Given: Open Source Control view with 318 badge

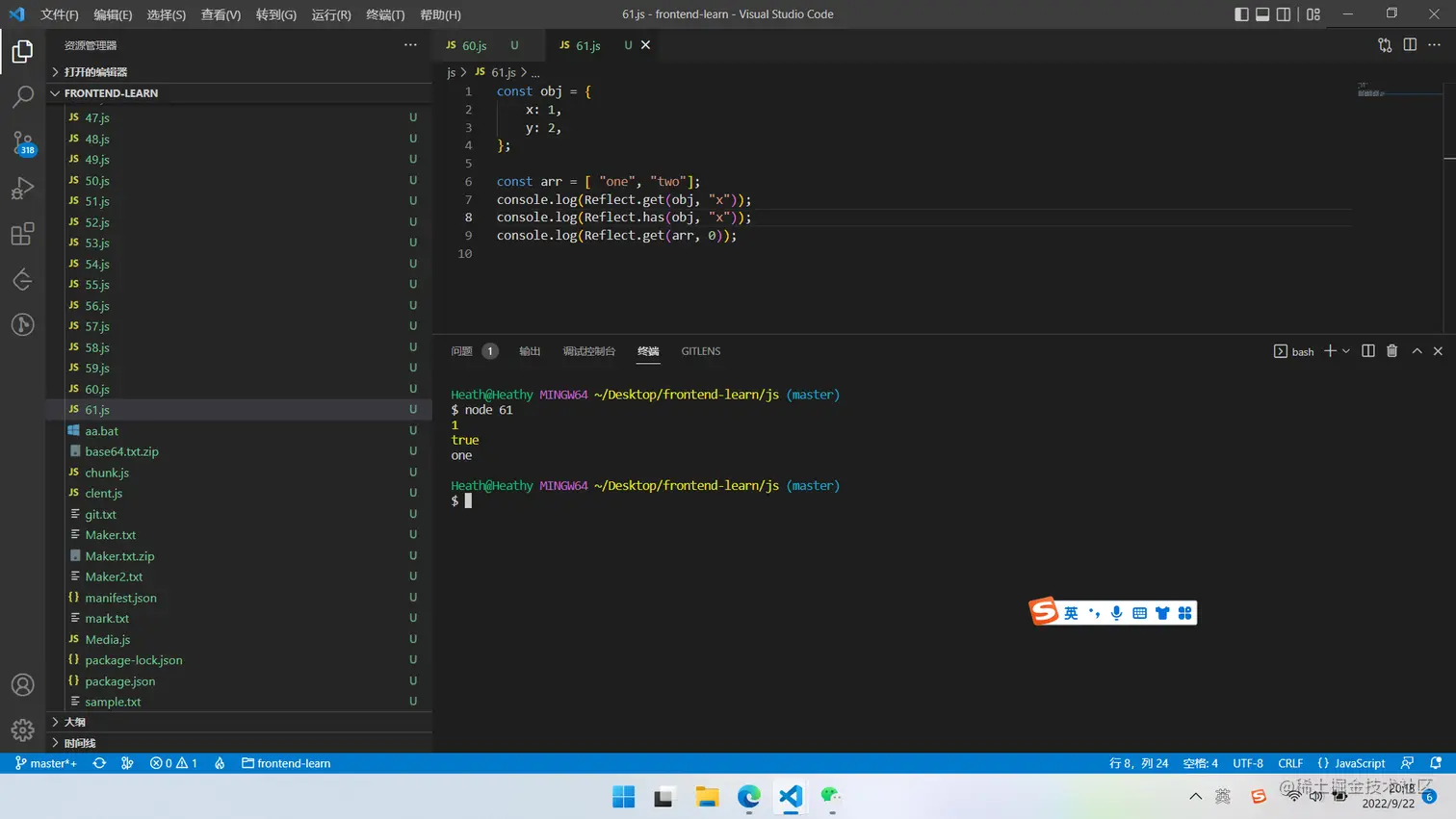Looking at the screenshot, I should (x=22, y=142).
